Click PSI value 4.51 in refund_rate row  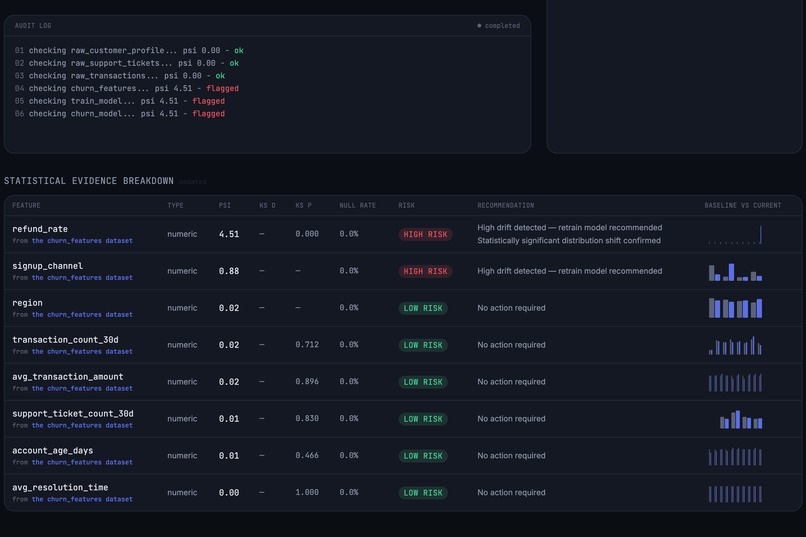(229, 234)
